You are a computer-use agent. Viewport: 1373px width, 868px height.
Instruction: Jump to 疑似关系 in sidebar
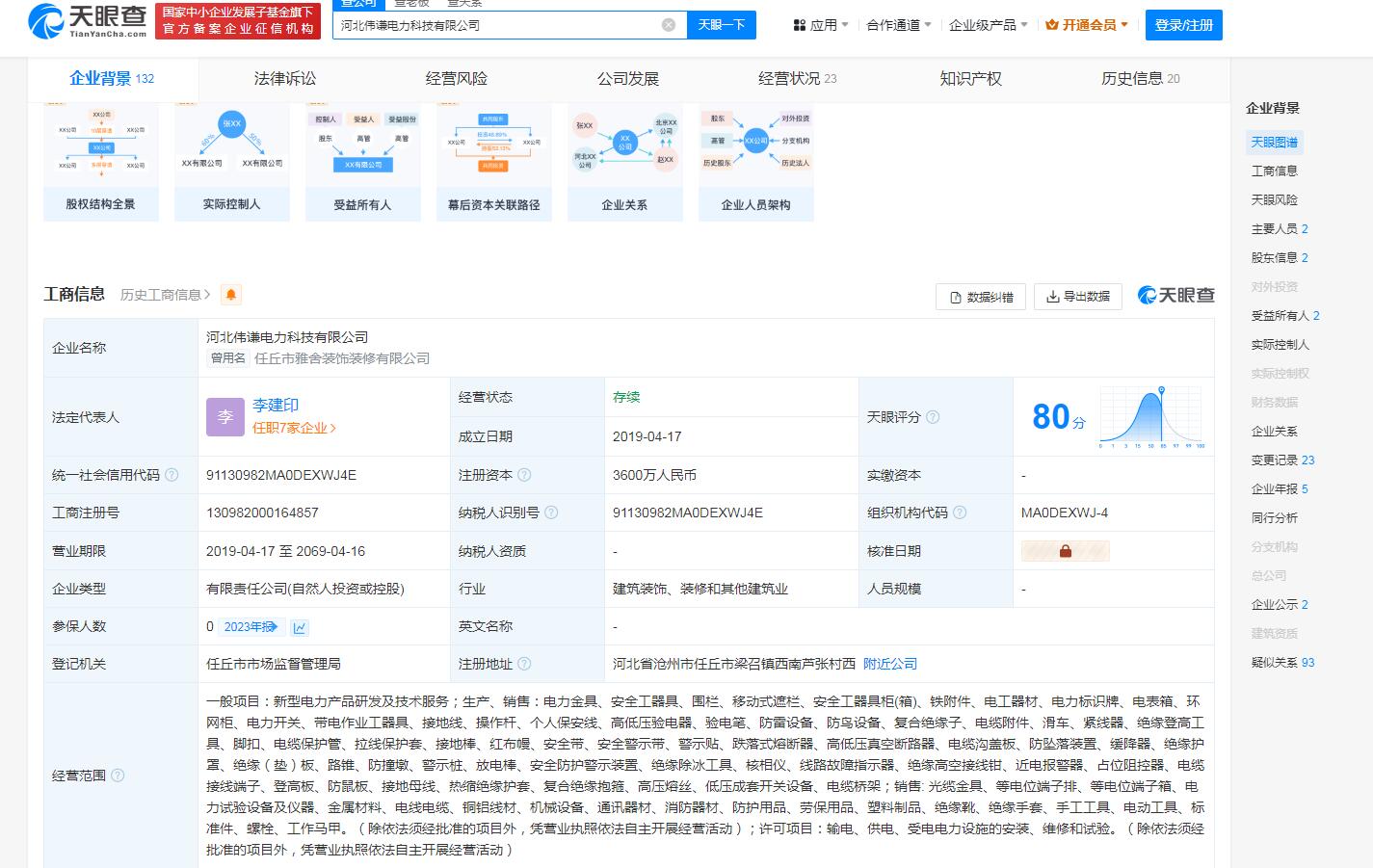(x=1282, y=663)
